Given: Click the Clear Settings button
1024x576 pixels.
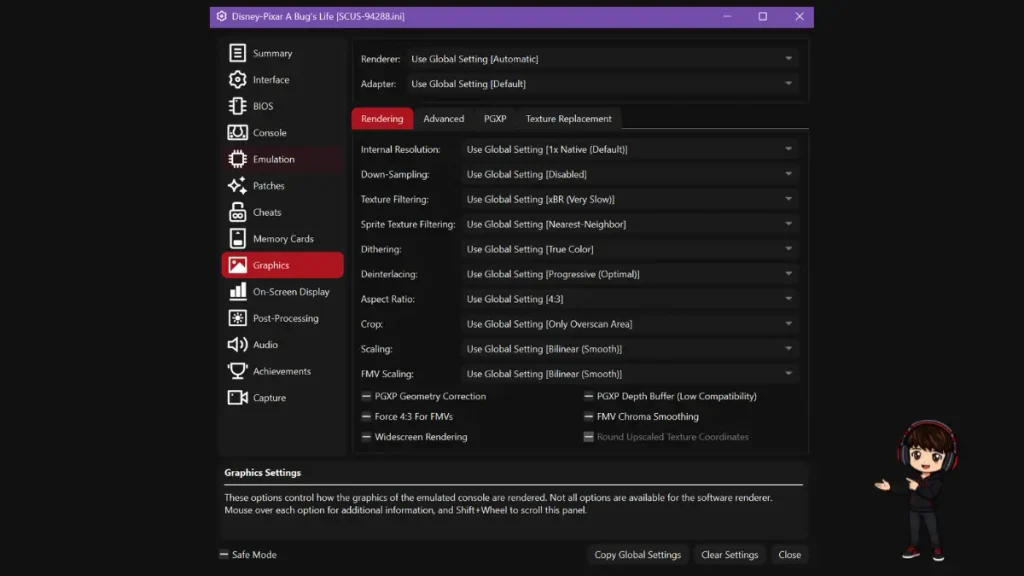Looking at the screenshot, I should pos(729,554).
